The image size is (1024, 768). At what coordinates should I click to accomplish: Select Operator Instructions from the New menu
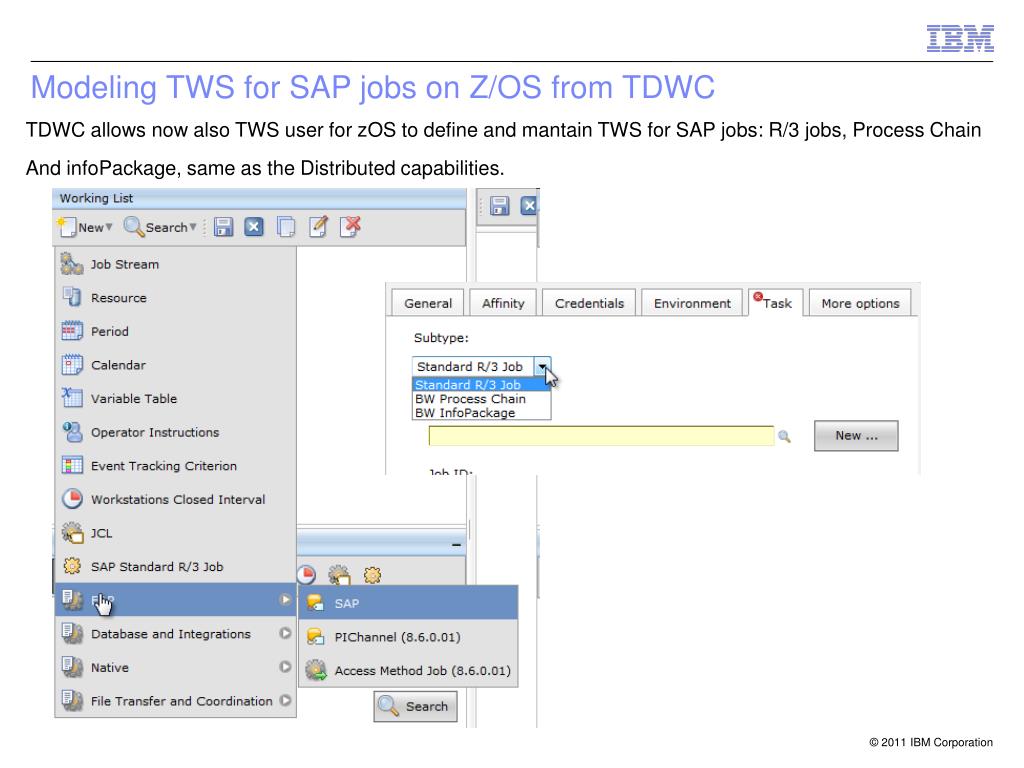[x=175, y=432]
